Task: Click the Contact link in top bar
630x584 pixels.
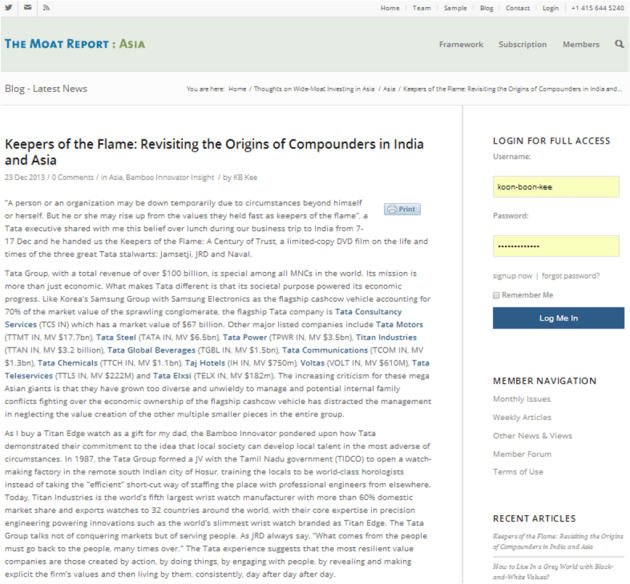Action: click(517, 8)
